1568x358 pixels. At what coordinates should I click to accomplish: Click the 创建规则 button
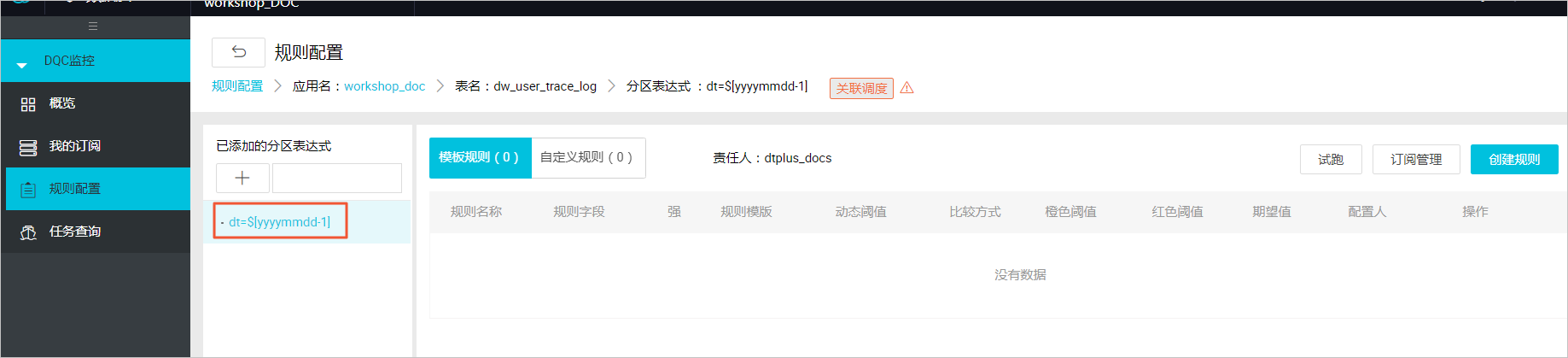(1514, 159)
